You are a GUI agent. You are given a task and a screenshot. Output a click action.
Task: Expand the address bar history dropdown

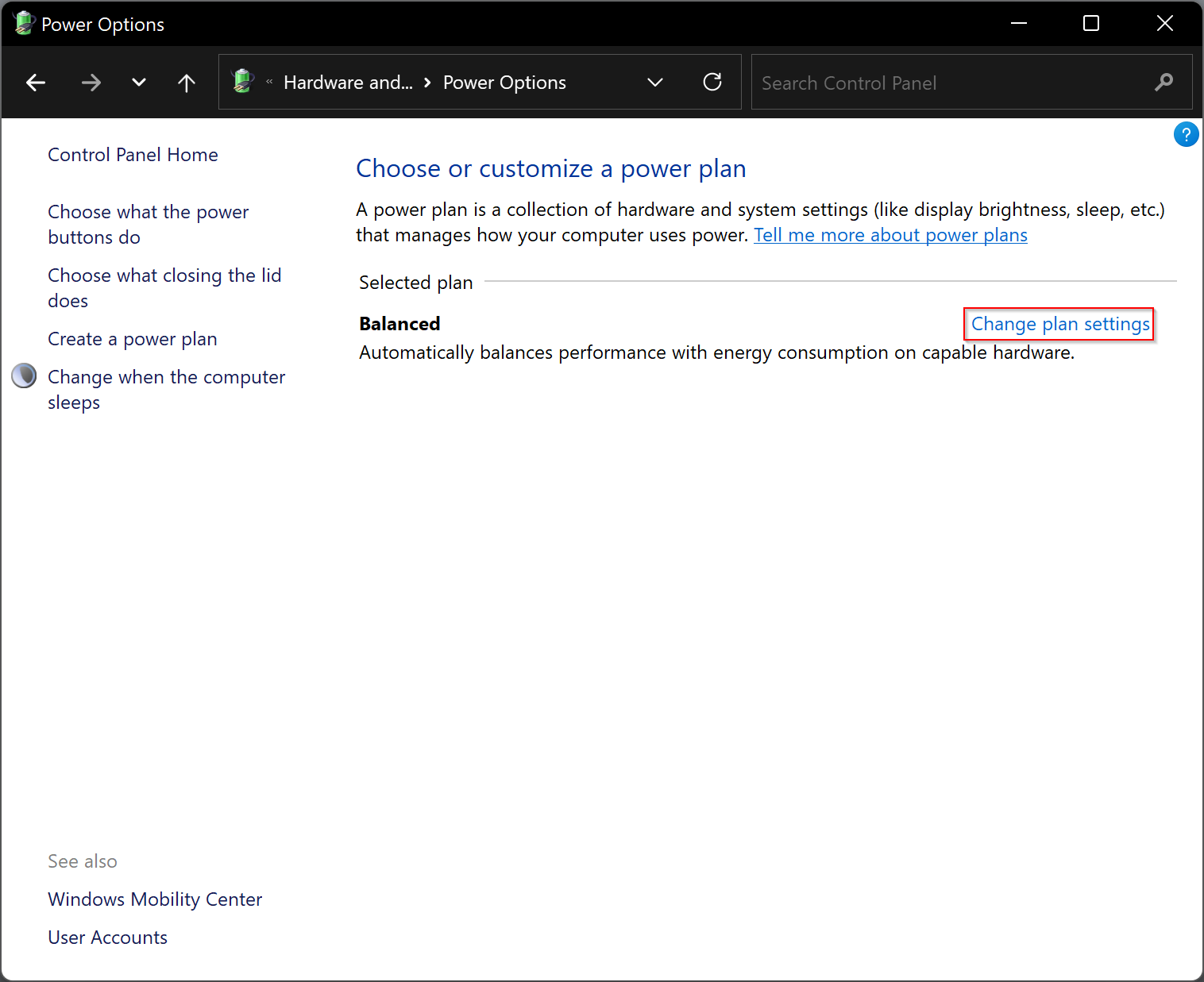[655, 83]
